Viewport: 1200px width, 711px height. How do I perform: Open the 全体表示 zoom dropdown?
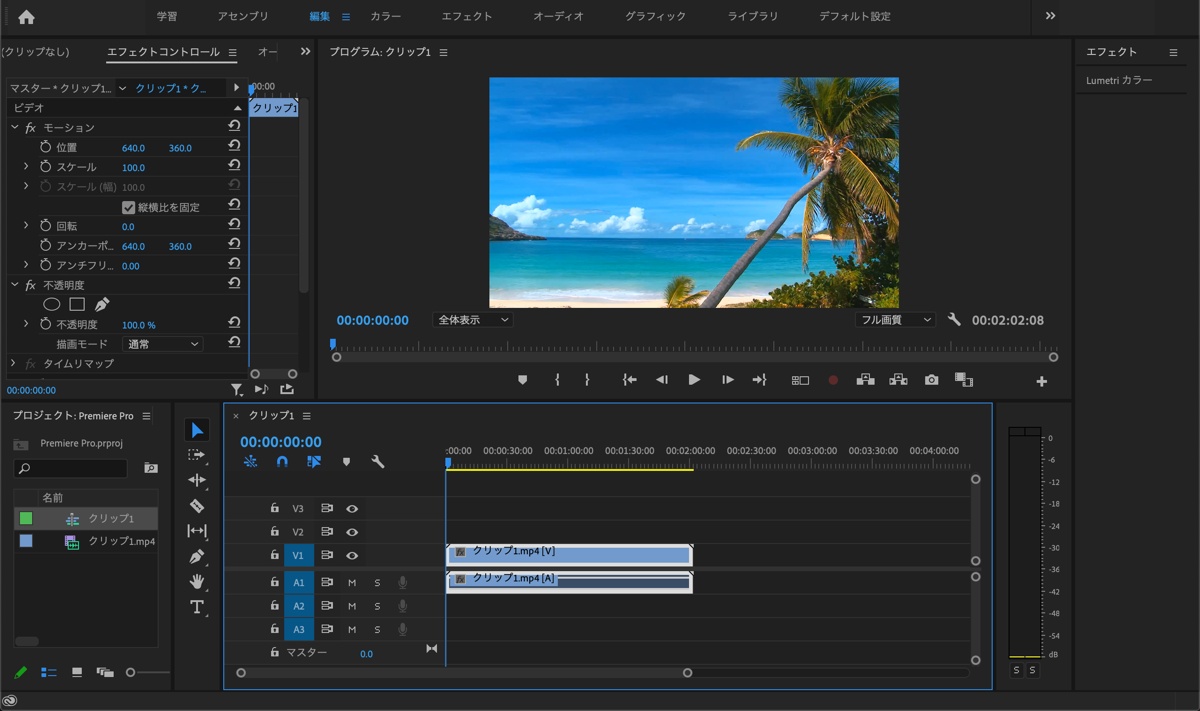(x=473, y=320)
